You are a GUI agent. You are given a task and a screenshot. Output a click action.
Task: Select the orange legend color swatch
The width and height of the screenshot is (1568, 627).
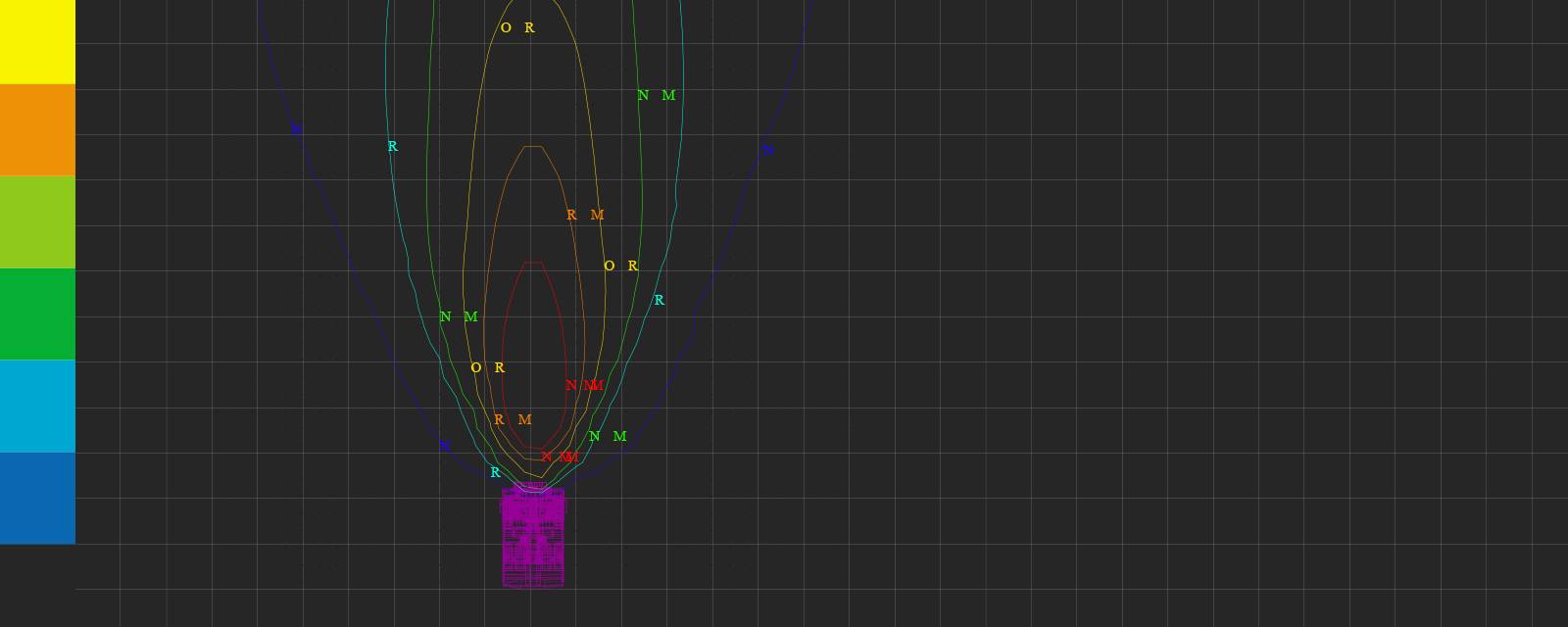37,129
